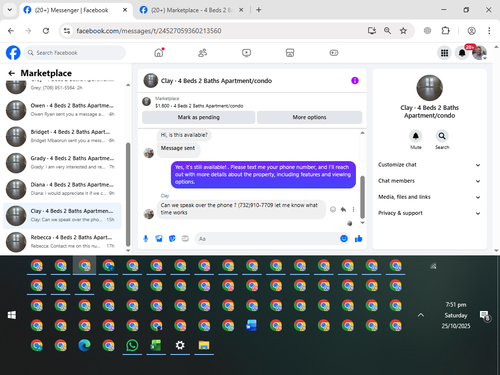This screenshot has width=500, height=375.
Task: Open the notifications bell icon
Action: point(462,53)
